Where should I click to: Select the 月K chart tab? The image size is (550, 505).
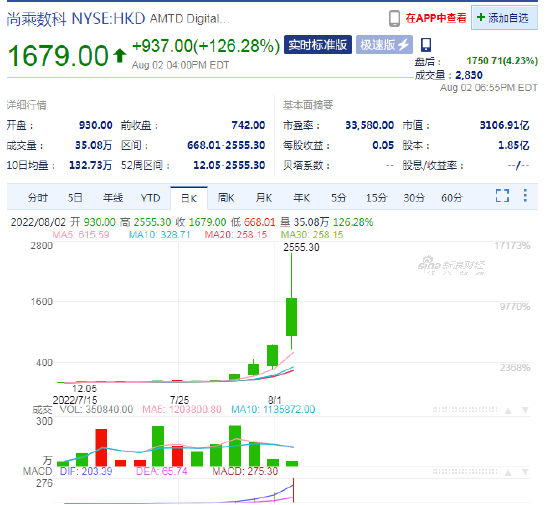pyautogui.click(x=264, y=198)
